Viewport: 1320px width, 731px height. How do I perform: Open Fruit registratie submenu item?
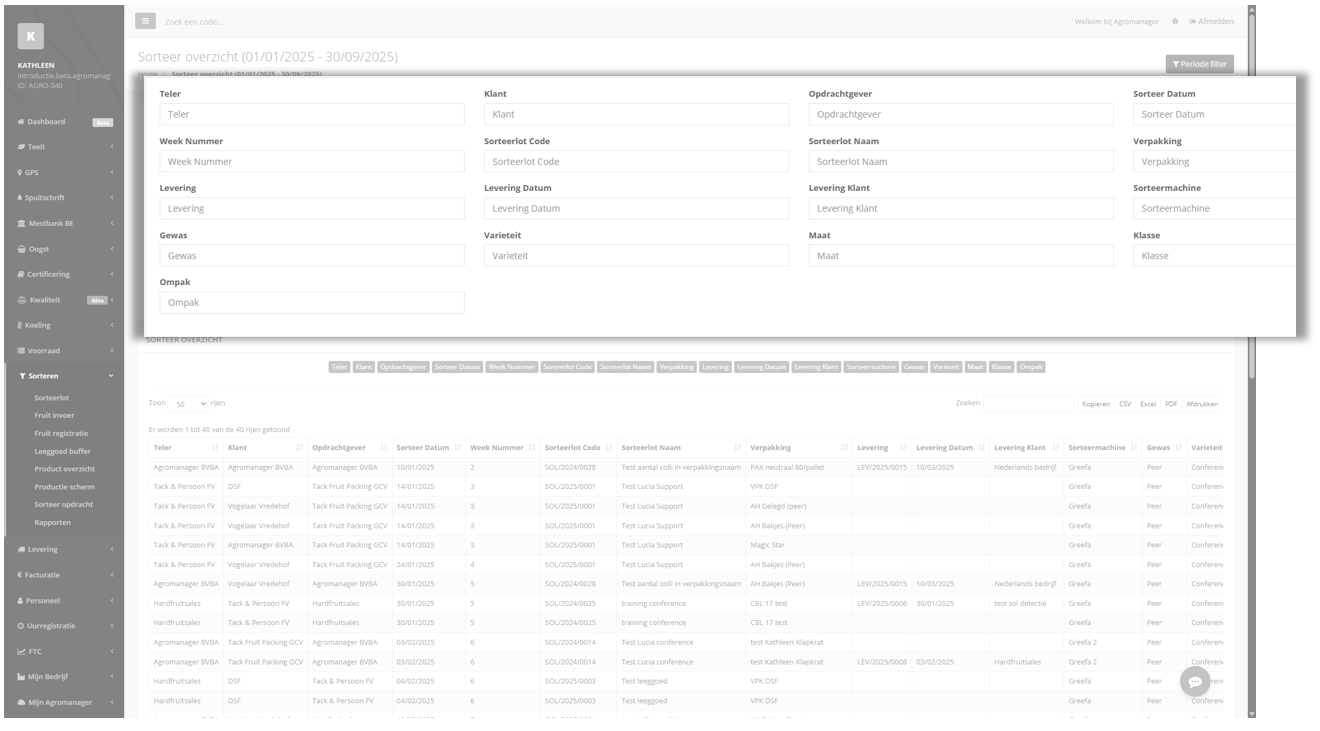61,433
